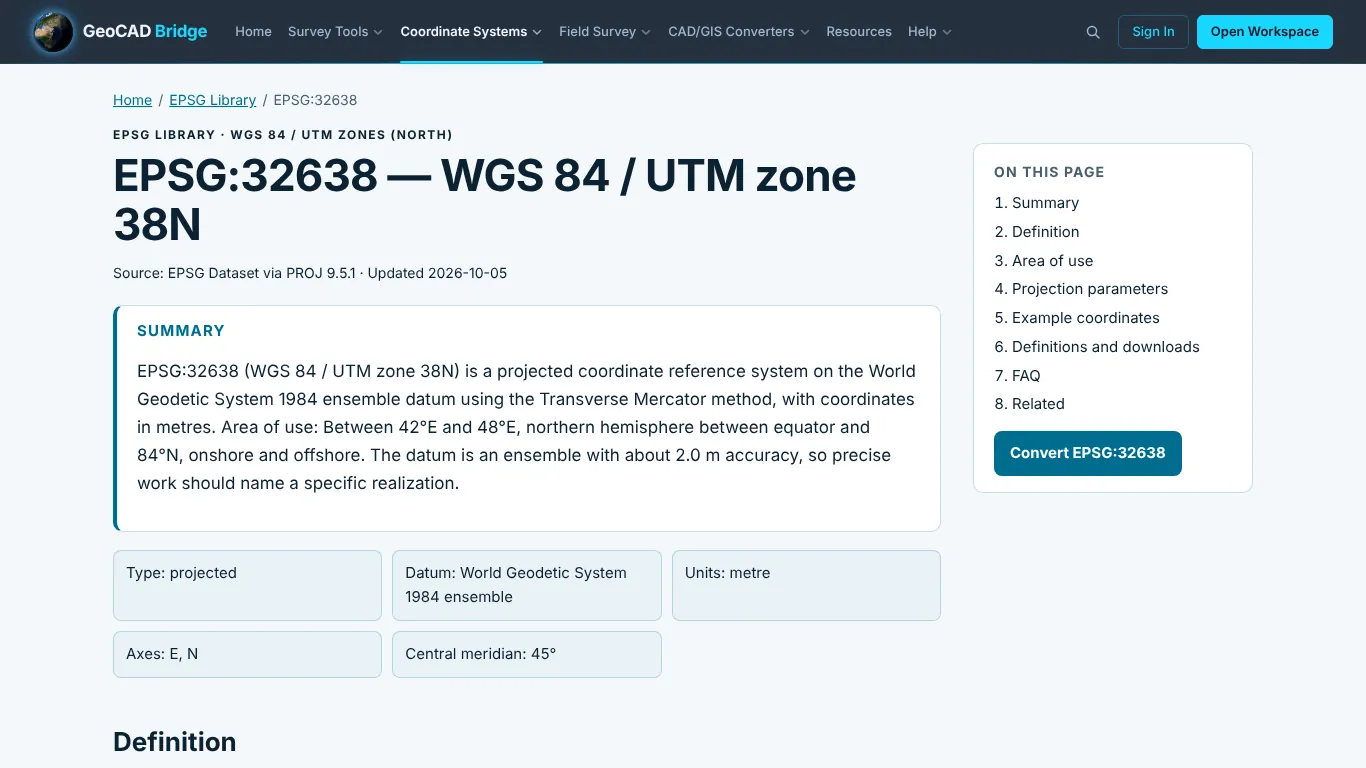Open the Resources menu item
1366x768 pixels.
point(859,31)
